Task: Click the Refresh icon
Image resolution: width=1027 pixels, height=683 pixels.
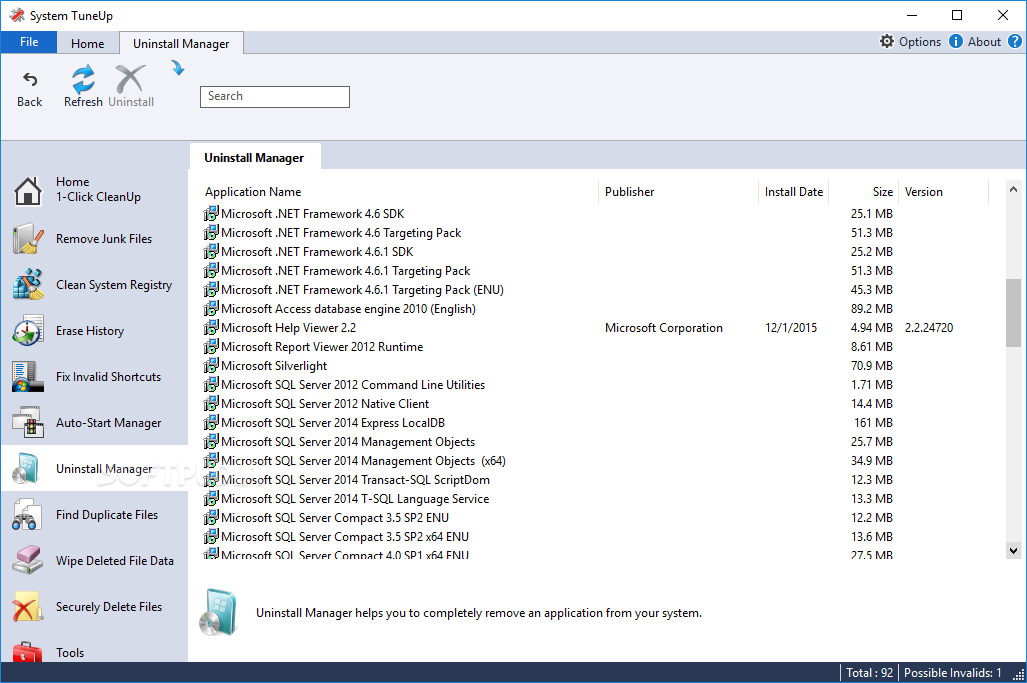Action: click(x=83, y=79)
